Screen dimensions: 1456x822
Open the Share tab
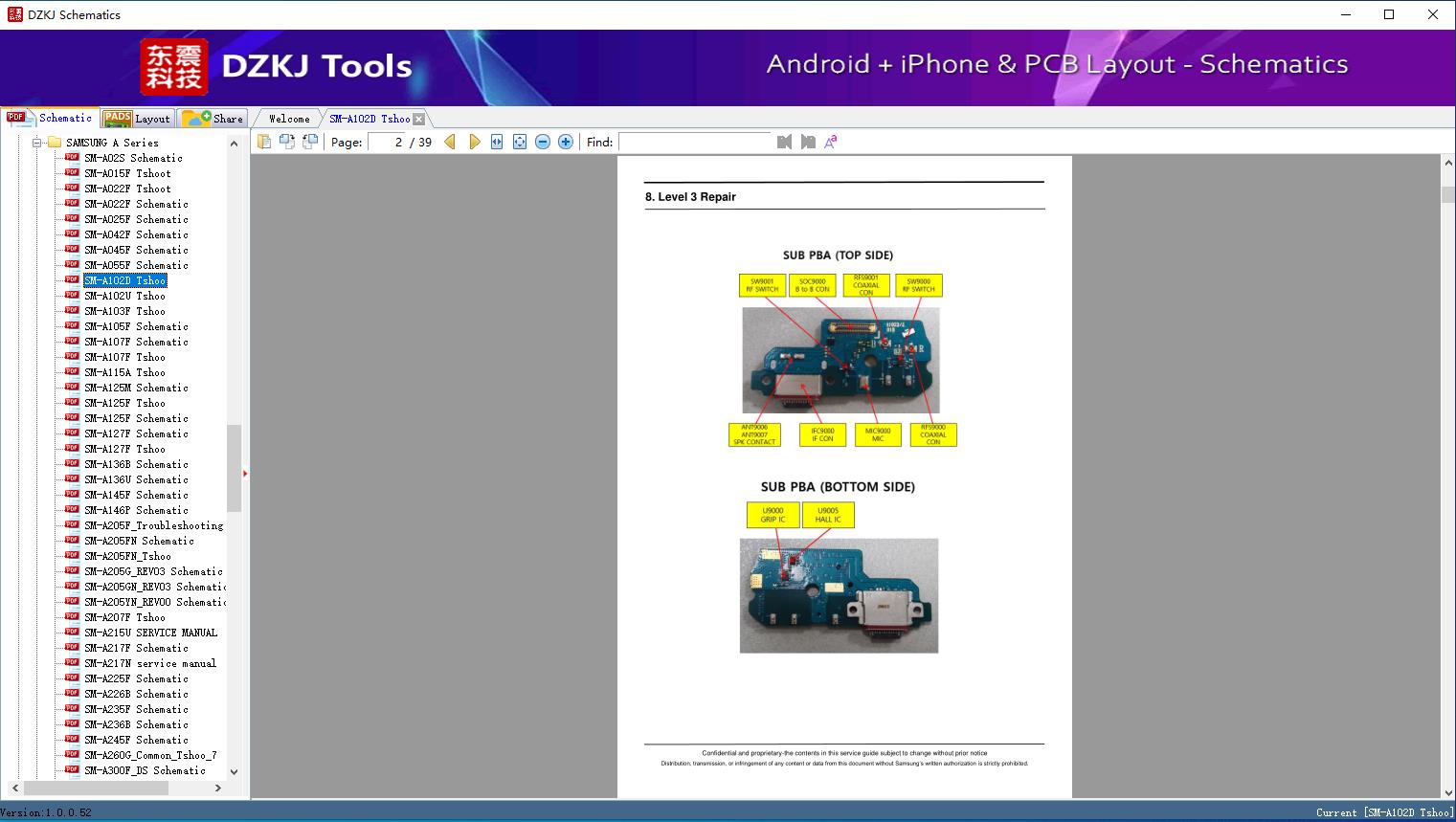(x=213, y=119)
